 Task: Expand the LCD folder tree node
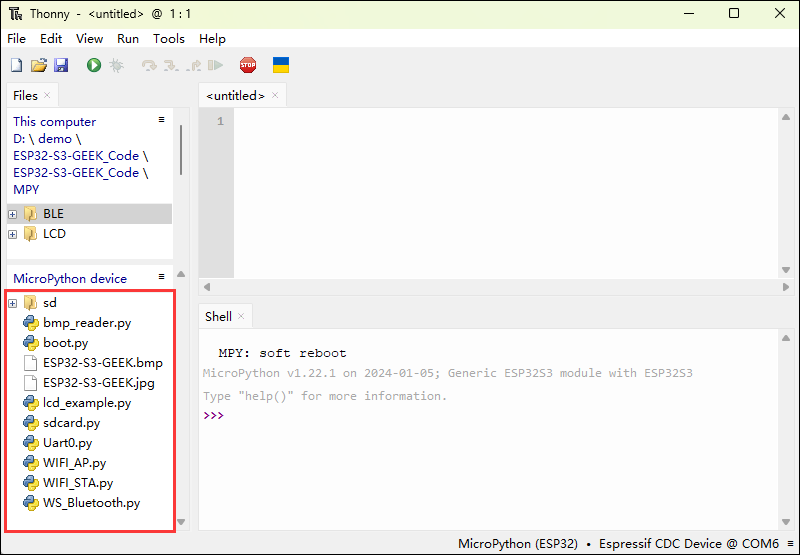13,234
